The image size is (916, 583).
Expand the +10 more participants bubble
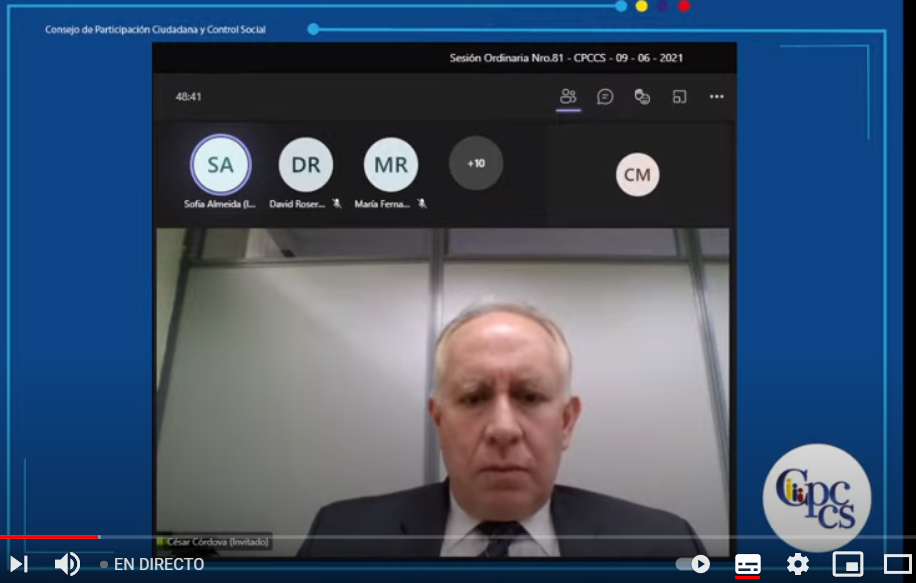click(x=476, y=164)
